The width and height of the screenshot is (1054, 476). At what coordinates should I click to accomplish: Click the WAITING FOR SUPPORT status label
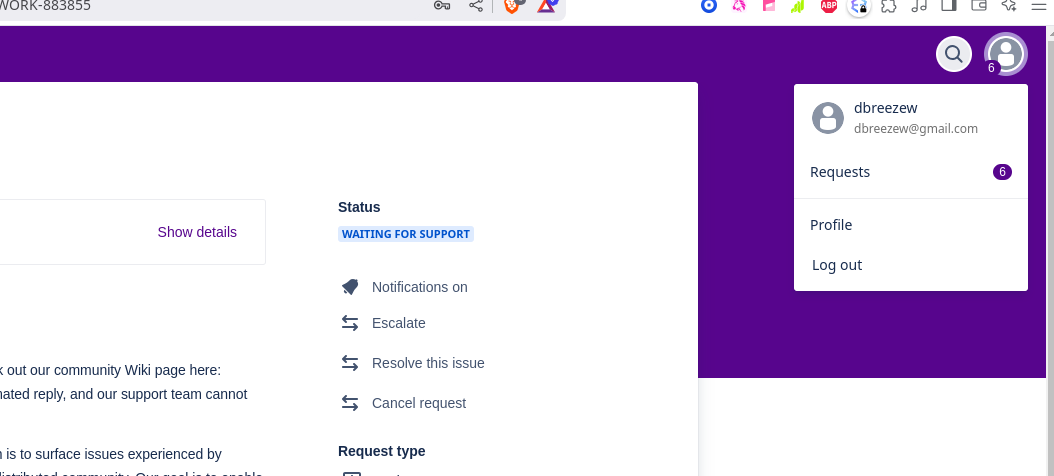coord(406,234)
